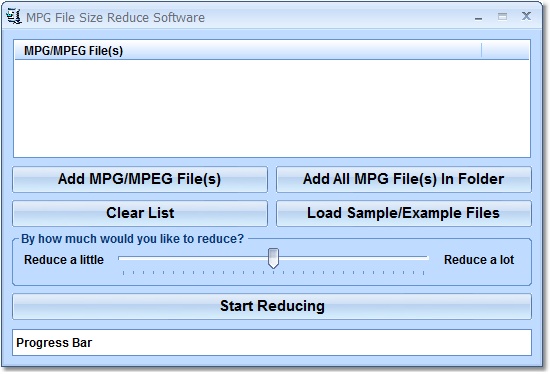Viewport: 550px width, 374px height.
Task: Click the By how much would you like to reduce? heading
Action: [x=132, y=239]
